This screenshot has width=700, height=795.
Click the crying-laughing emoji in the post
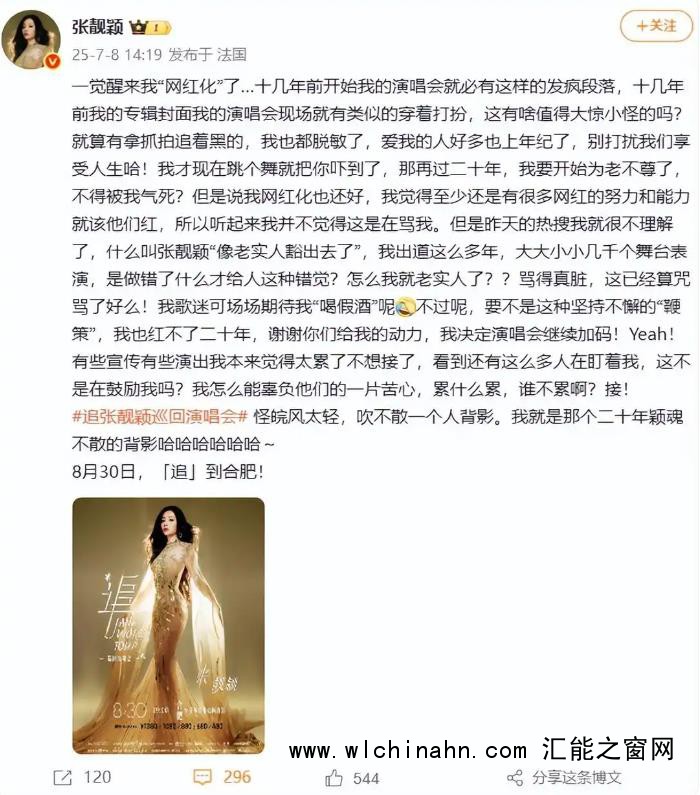coord(405,307)
